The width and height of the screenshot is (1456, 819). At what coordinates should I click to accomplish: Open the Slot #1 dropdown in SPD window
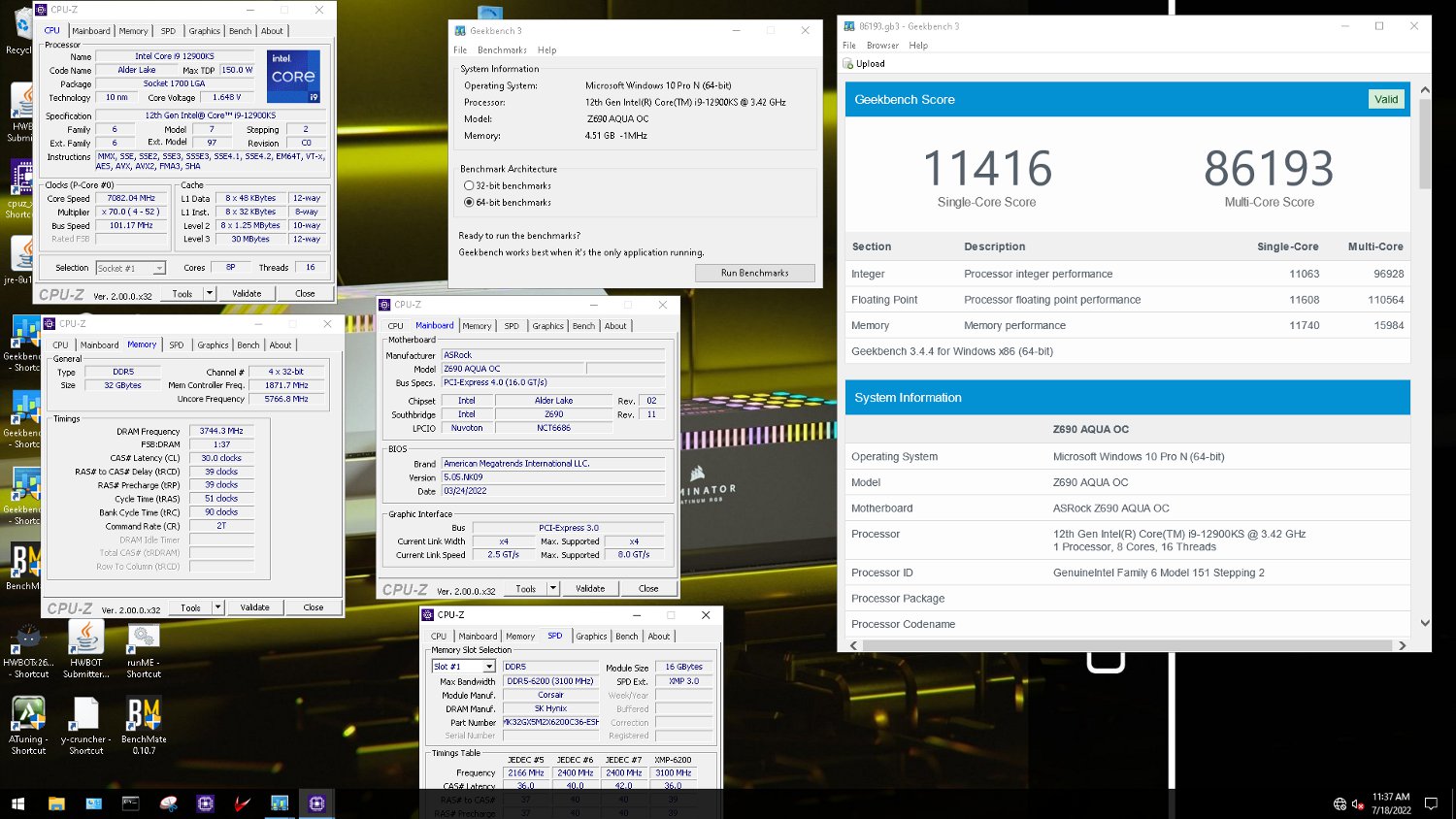pos(464,667)
